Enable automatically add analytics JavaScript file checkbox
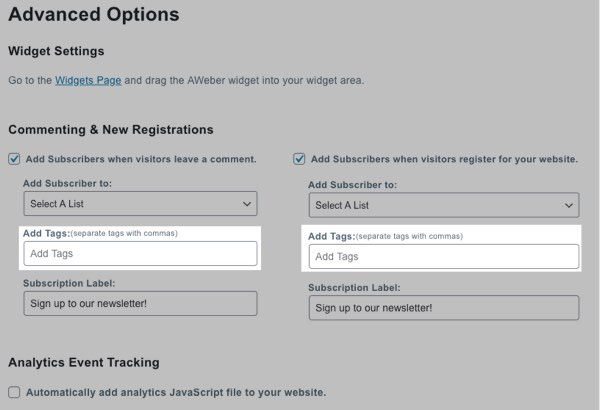The height and width of the screenshot is (410, 600). 14,392
